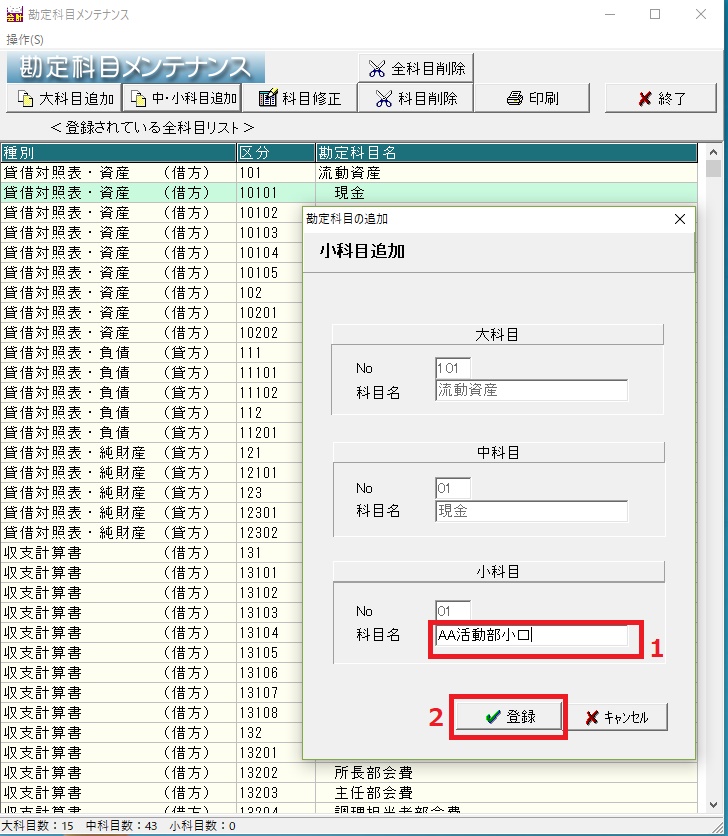Click the 種別 column header

click(118, 152)
